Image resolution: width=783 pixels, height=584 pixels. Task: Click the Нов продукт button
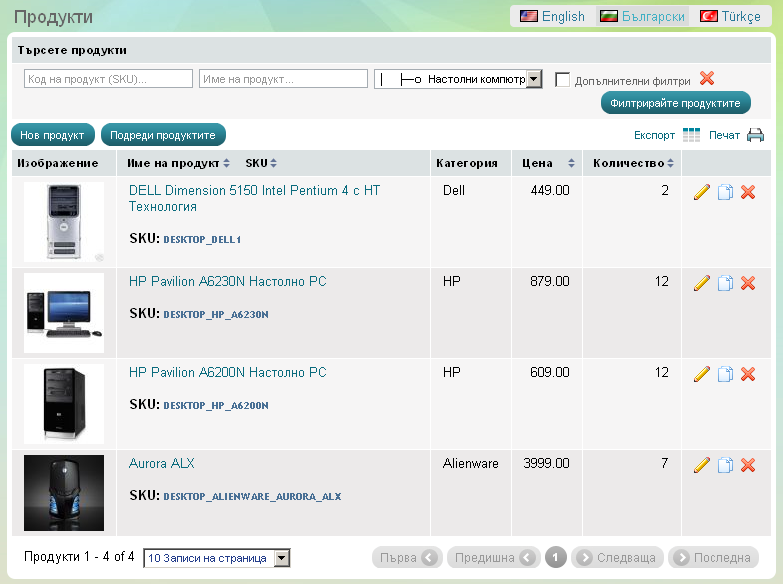[x=53, y=135]
